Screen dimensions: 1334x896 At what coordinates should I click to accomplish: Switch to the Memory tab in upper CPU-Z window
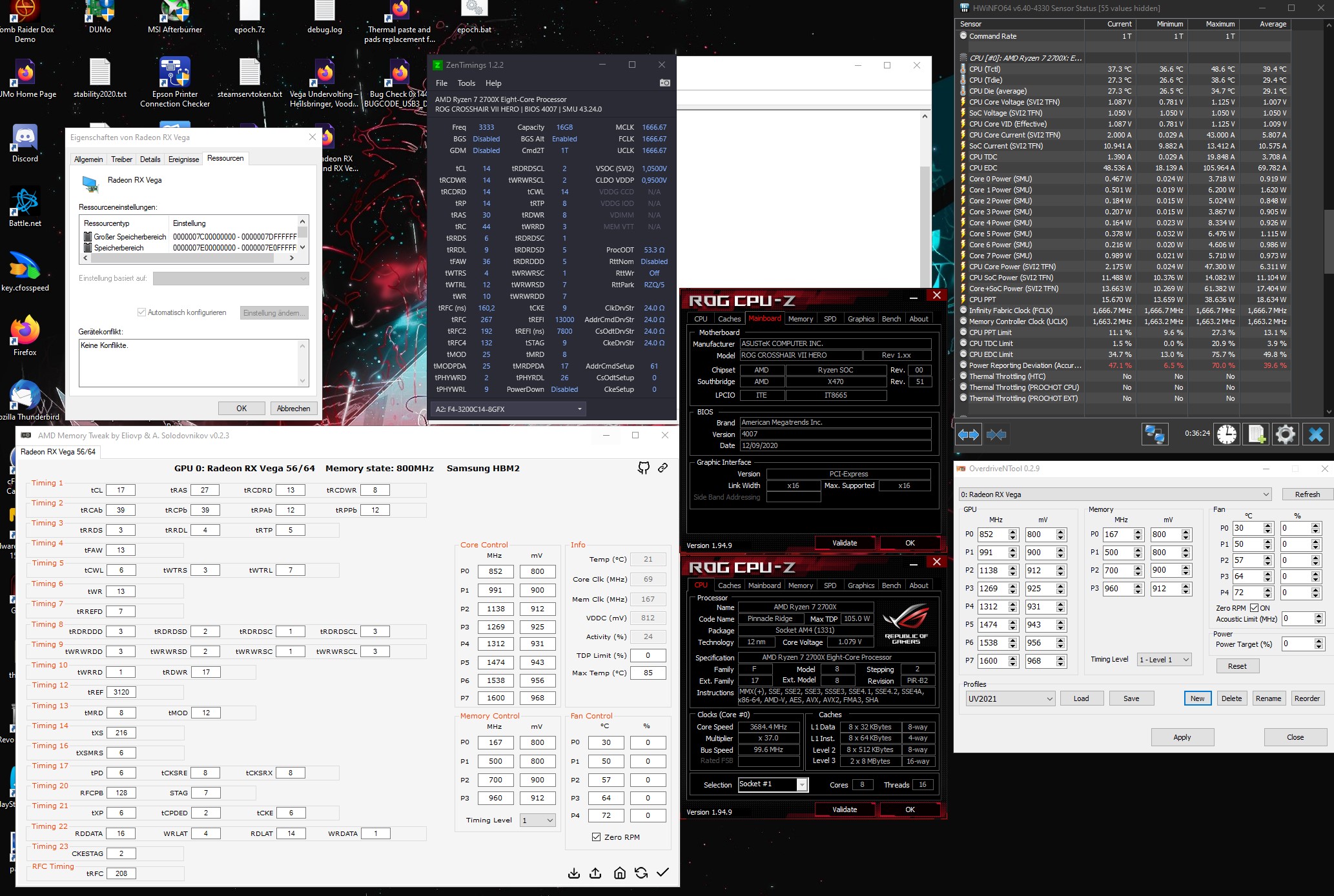coord(801,319)
